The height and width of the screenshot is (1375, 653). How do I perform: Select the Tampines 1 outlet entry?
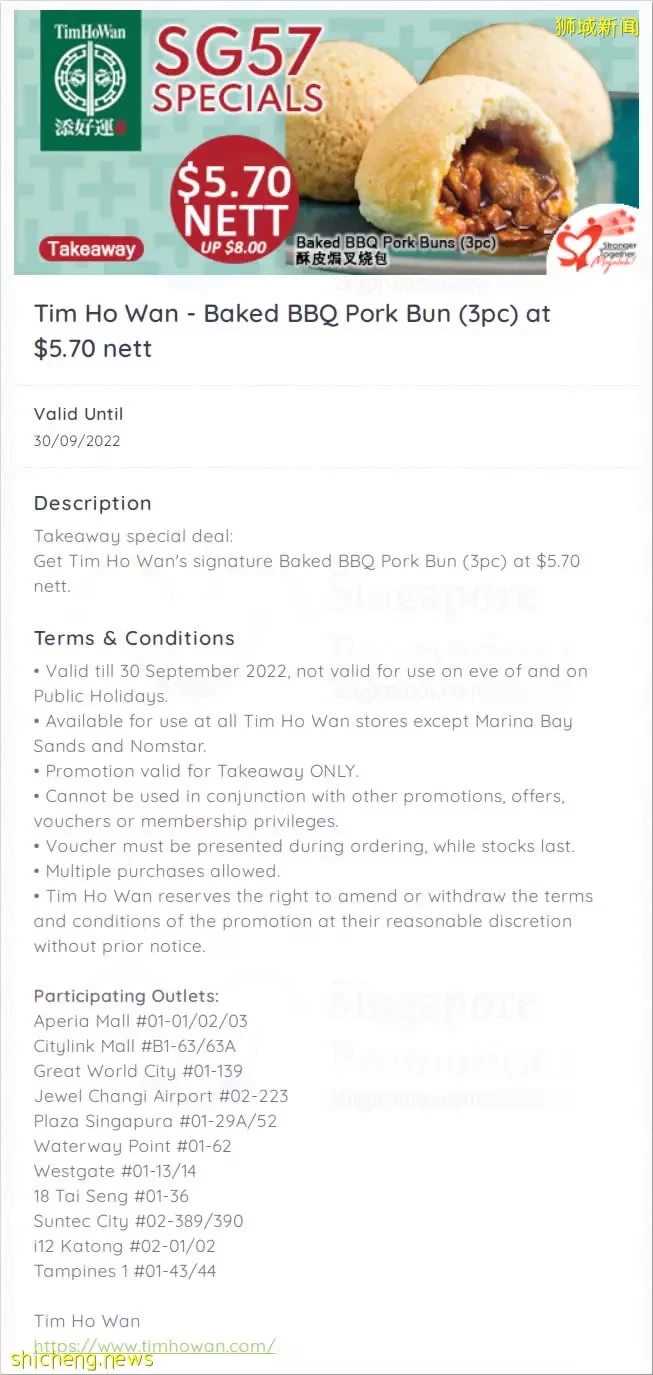point(125,1271)
